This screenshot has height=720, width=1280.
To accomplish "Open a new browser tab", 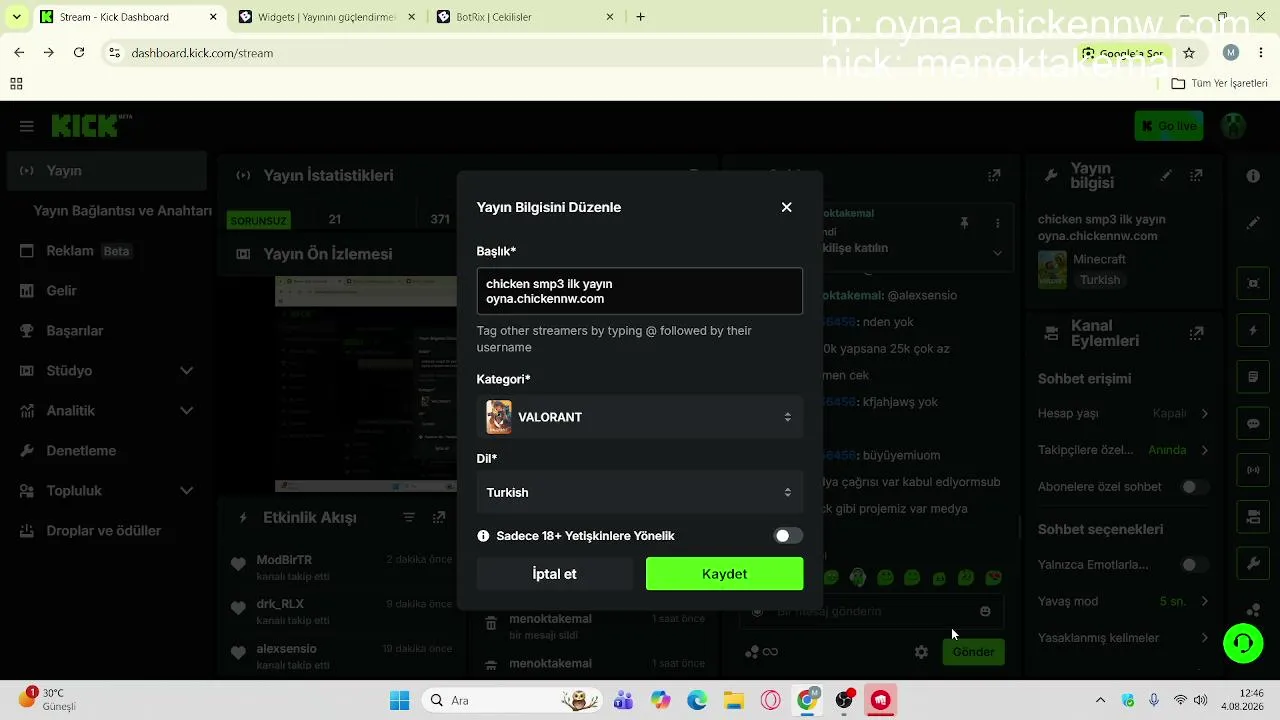I will [641, 17].
